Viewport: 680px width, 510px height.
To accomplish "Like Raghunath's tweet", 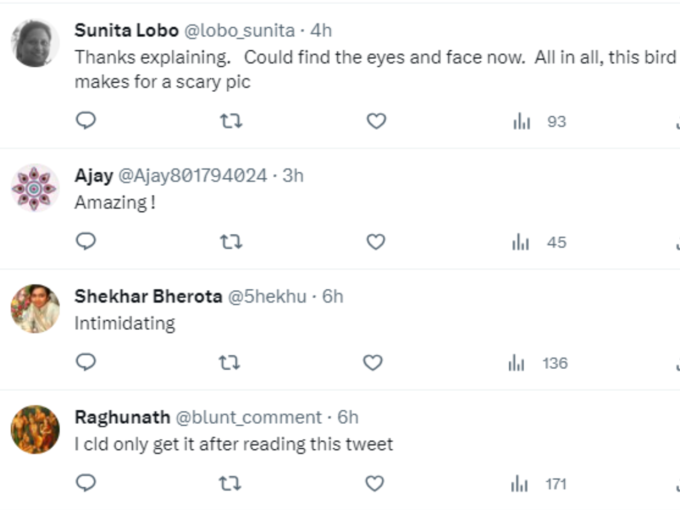I will coord(375,483).
